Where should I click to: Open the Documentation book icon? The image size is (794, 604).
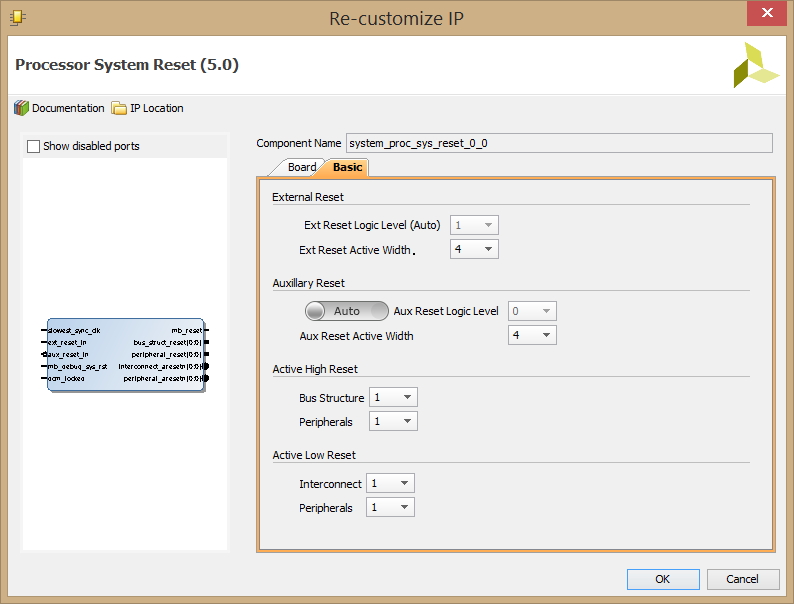click(21, 108)
